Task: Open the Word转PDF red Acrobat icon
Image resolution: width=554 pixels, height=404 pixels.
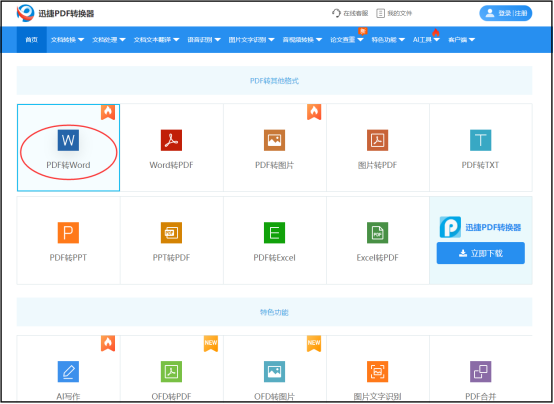Action: (x=171, y=140)
